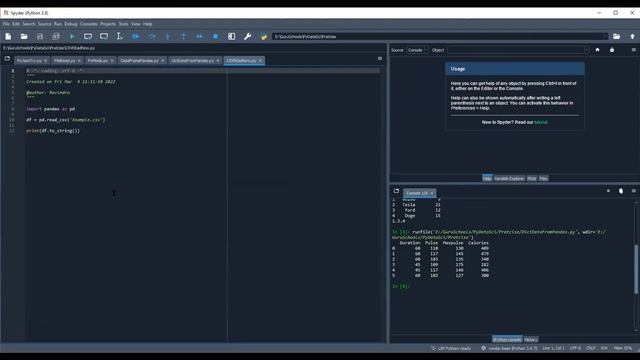This screenshot has height=360, width=640.
Task: Continue debug execution until next breakpoint
Action: 200,36
